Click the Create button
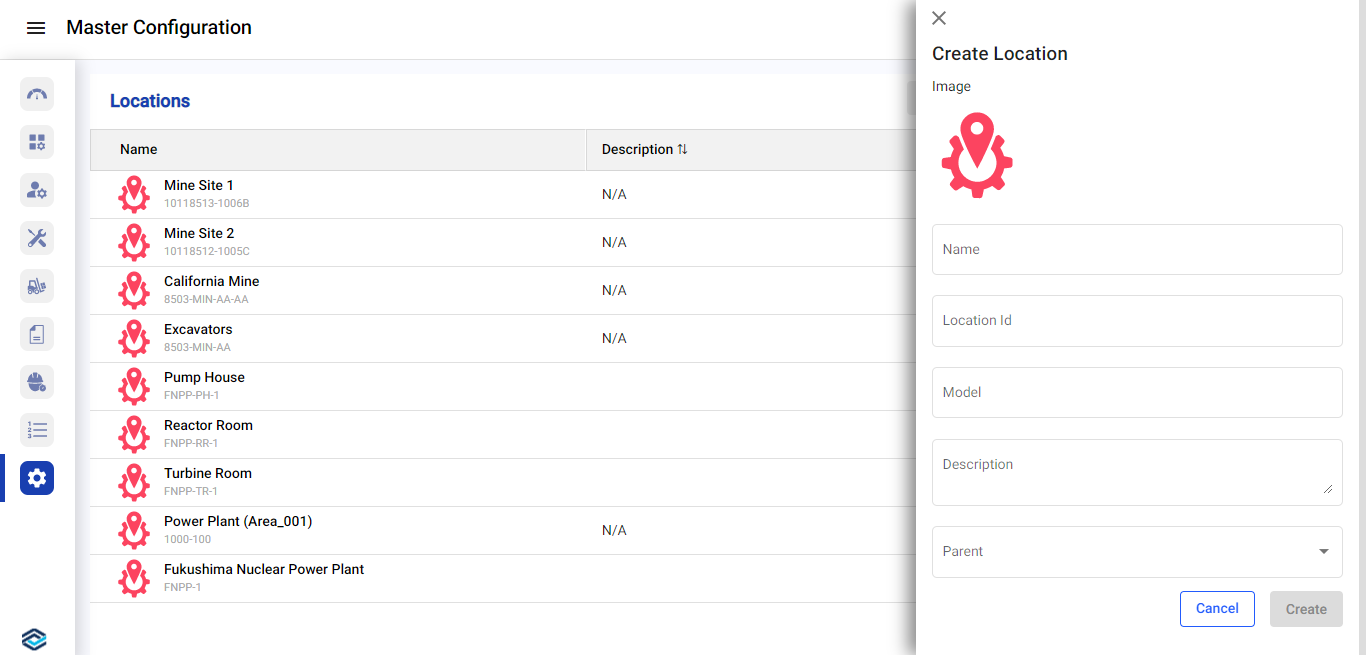 coord(1306,609)
